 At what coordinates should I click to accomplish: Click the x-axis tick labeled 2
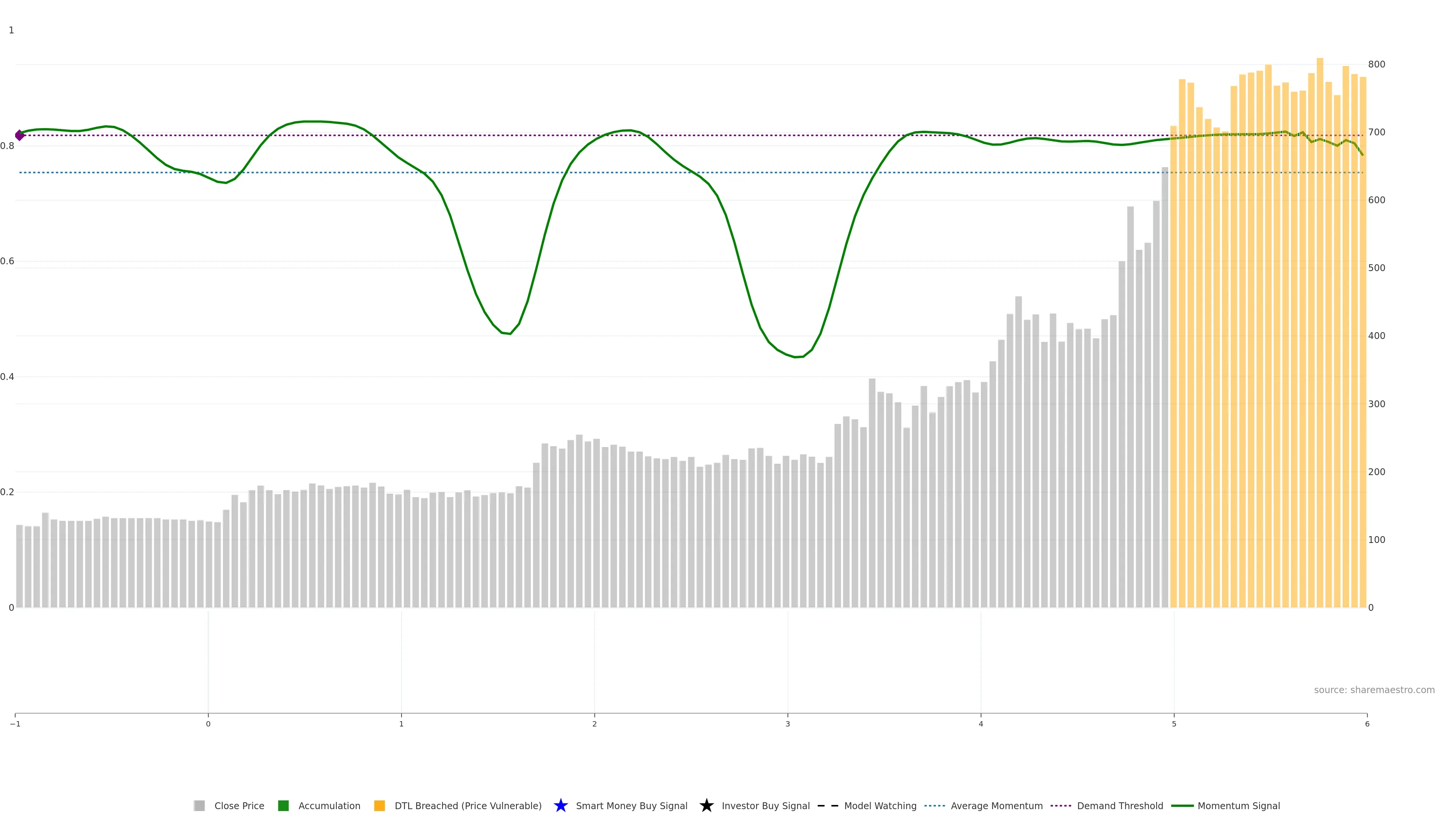coord(594,724)
